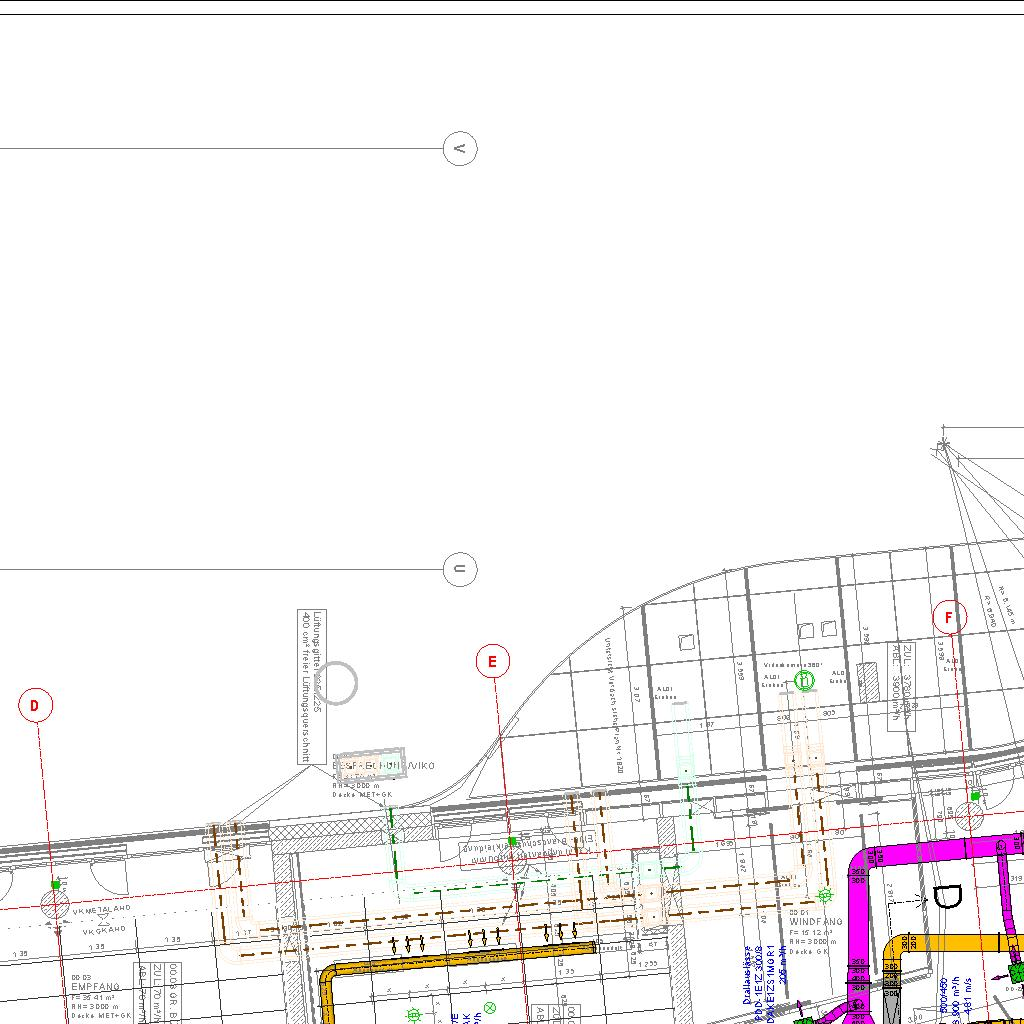Select the green air diffuser symbol near WINDFANG
Image resolution: width=1024 pixels, height=1024 pixels.
click(825, 894)
